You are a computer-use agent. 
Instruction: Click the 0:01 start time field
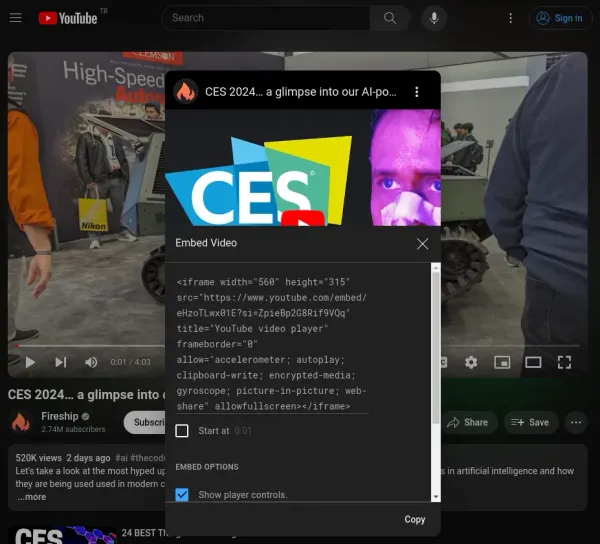(x=243, y=431)
